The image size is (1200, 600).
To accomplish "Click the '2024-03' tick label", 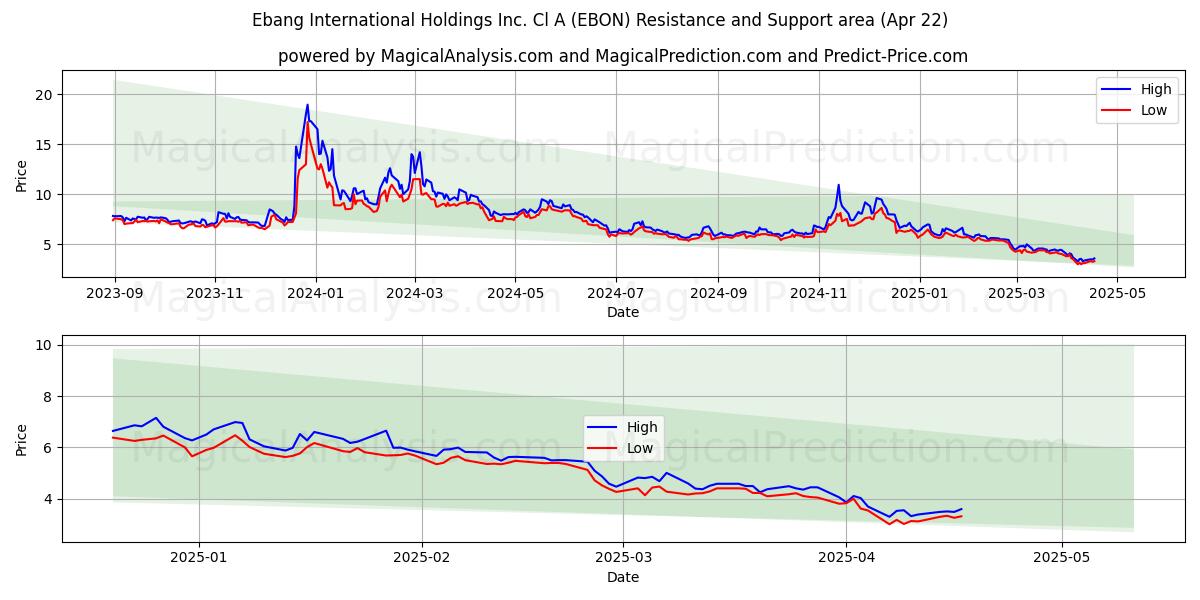I will pos(414,293).
